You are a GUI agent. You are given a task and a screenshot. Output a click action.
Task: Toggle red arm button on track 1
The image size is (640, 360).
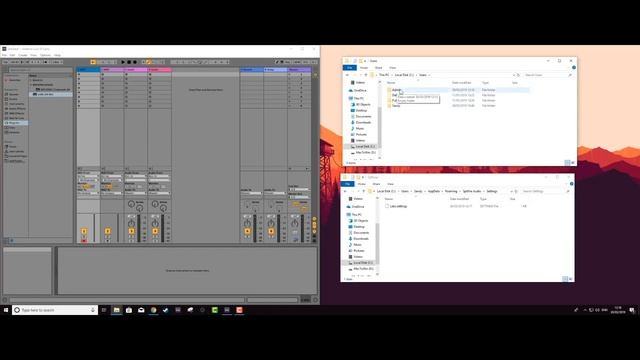tap(84, 241)
